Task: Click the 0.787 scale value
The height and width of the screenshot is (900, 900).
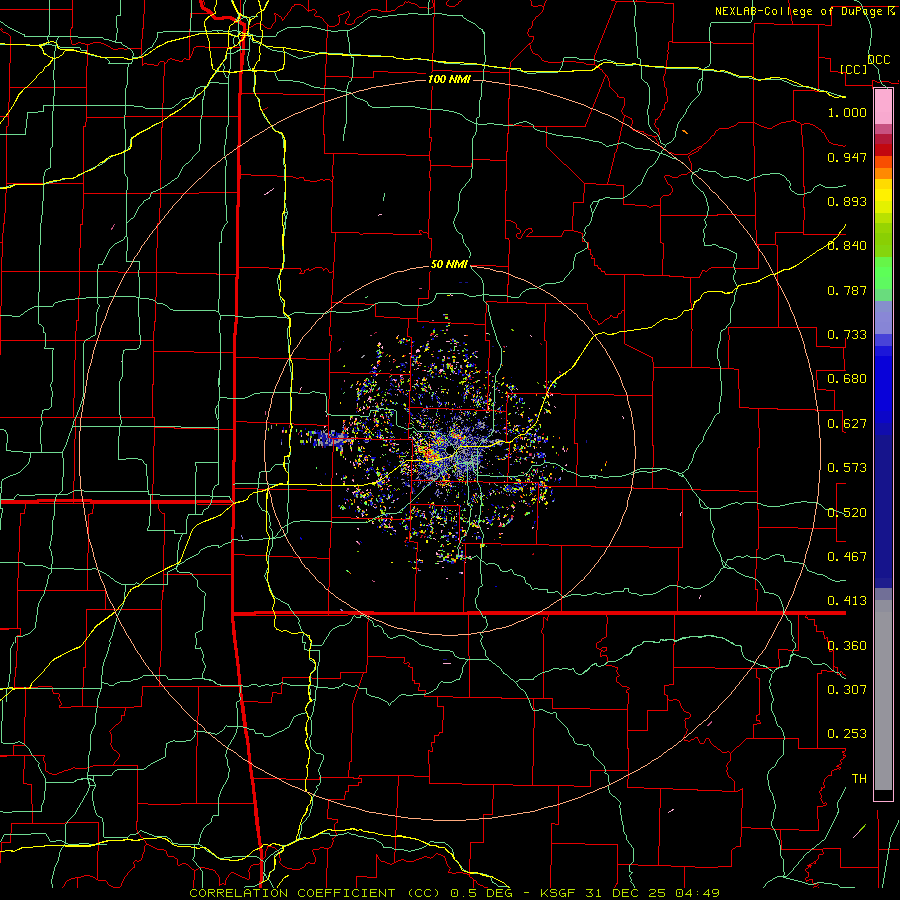Action: (847, 290)
